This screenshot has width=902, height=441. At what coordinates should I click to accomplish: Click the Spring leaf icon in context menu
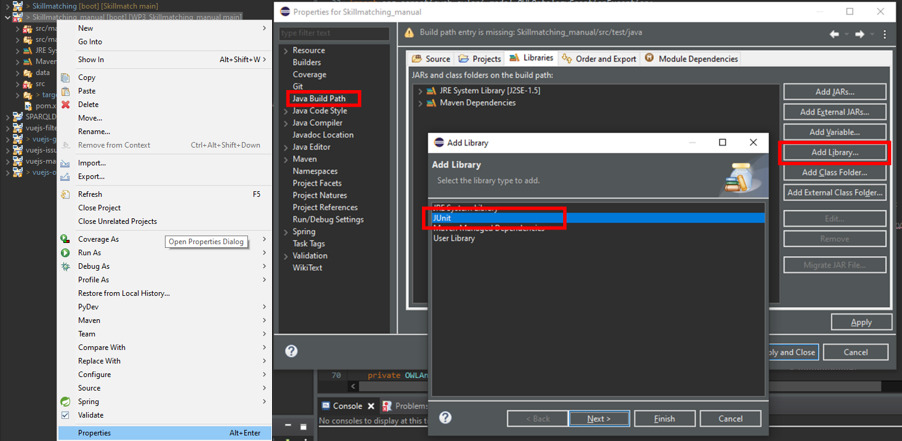pos(66,401)
